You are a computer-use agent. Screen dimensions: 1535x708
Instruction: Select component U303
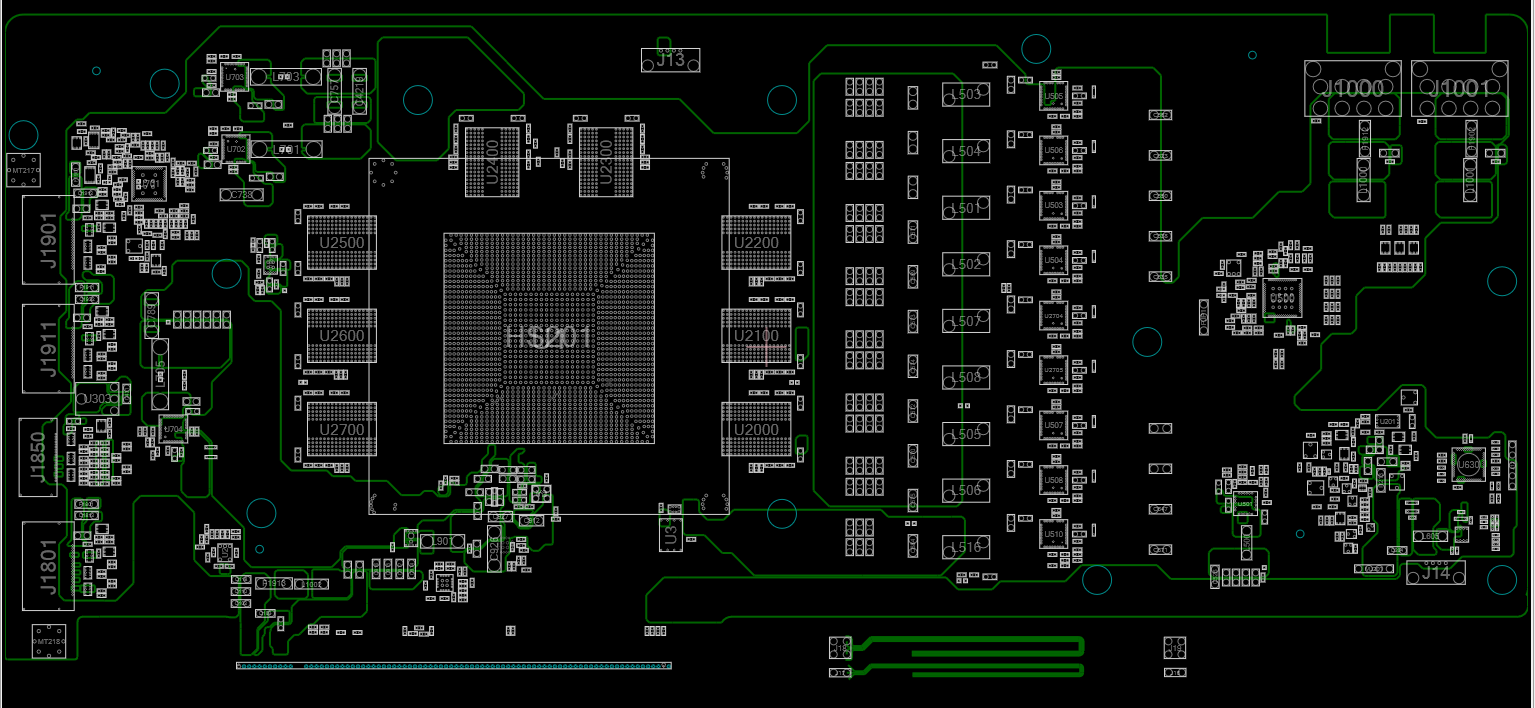97,398
